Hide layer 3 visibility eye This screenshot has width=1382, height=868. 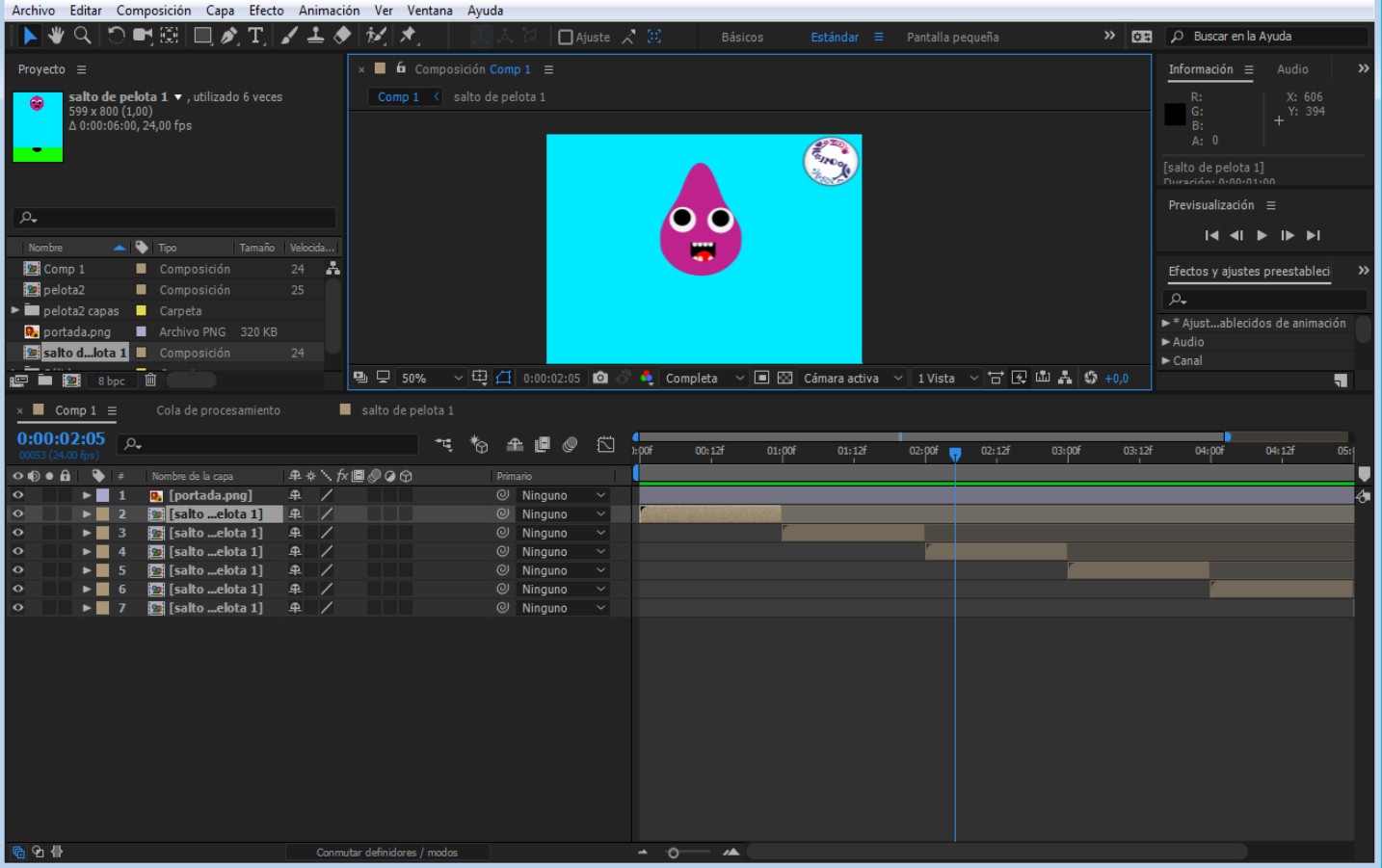(17, 533)
